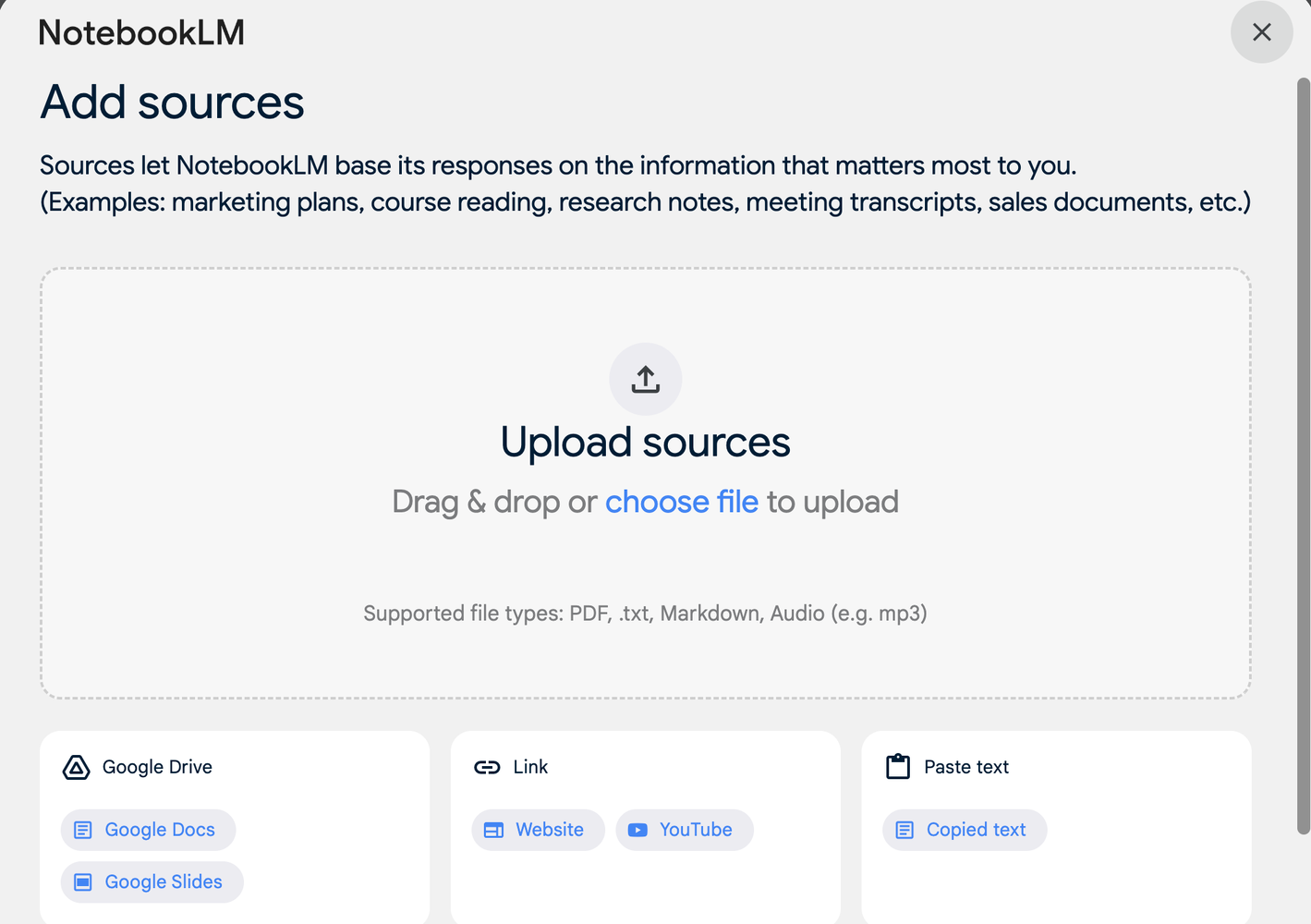Image resolution: width=1311 pixels, height=924 pixels.
Task: Open the choose file link
Action: [x=682, y=502]
